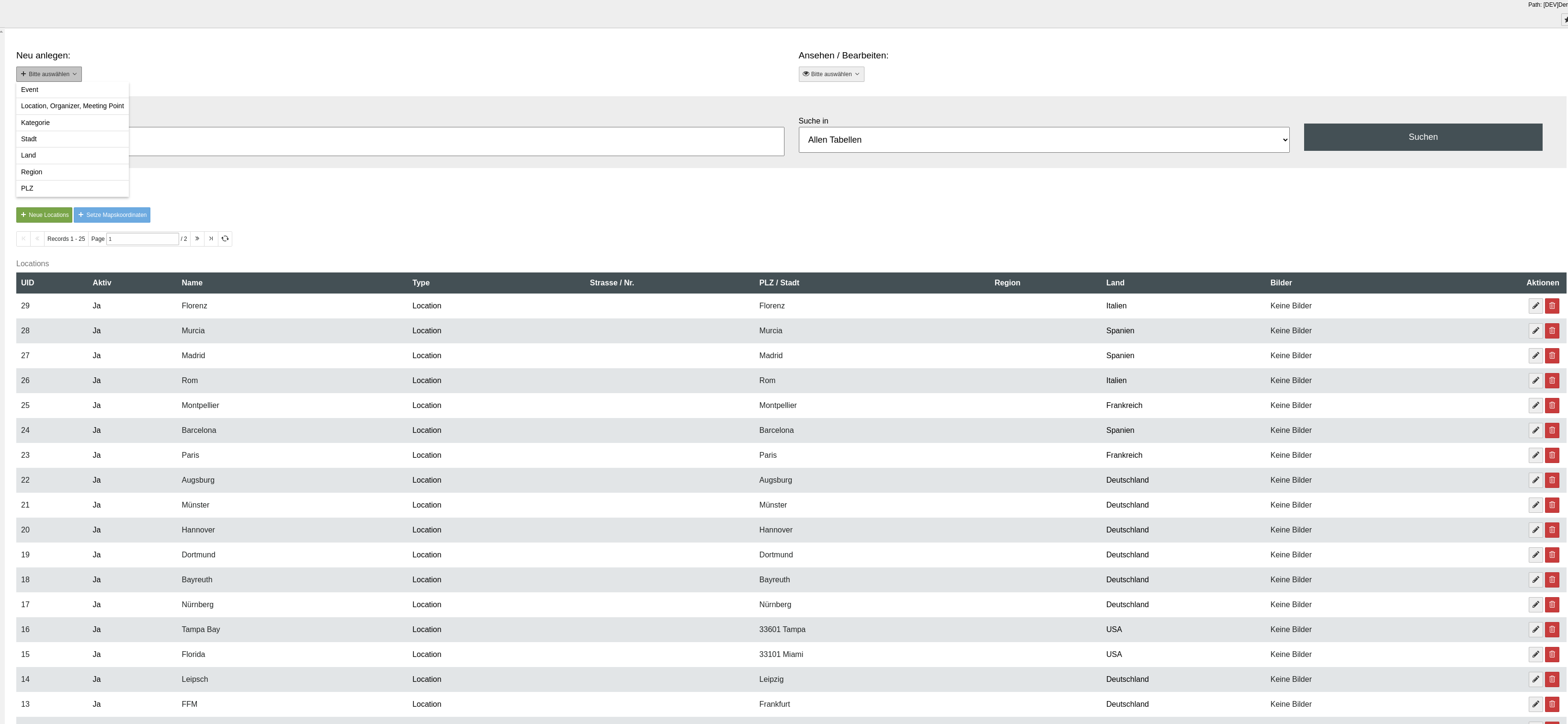Choose Event from the create menu

click(72, 90)
